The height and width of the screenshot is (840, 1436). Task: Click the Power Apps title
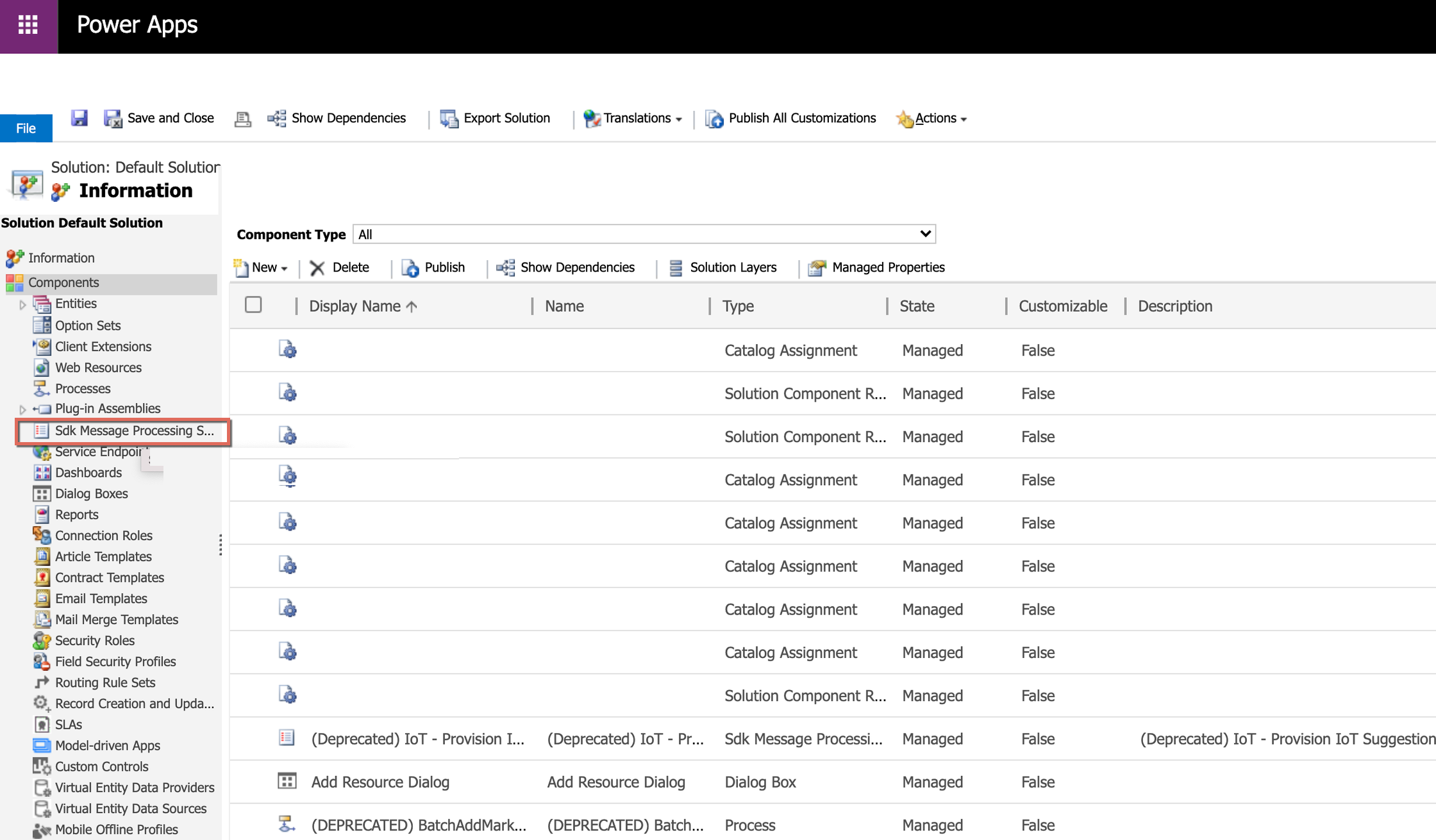click(x=137, y=25)
